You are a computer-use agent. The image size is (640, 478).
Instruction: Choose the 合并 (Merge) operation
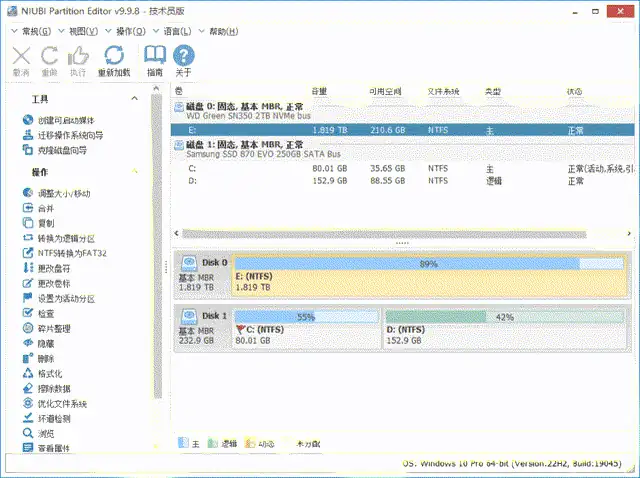[x=38, y=209]
